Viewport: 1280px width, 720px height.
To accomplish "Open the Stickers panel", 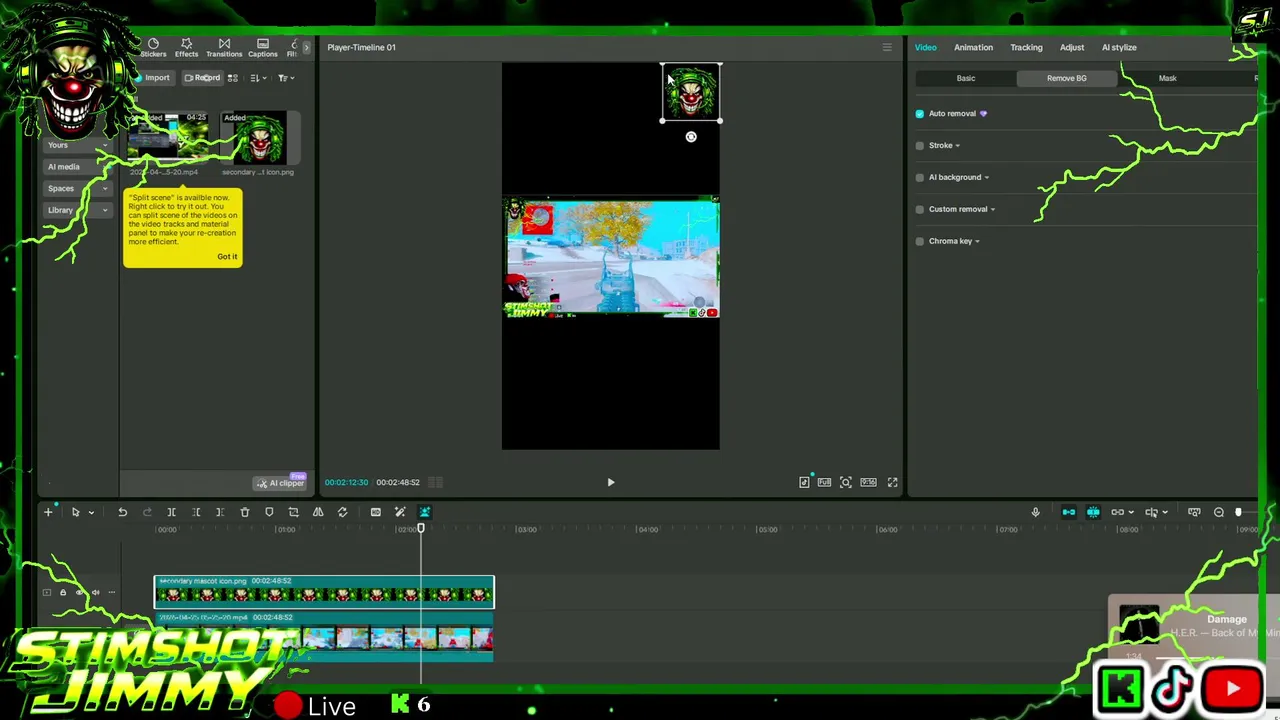I will click(x=153, y=47).
